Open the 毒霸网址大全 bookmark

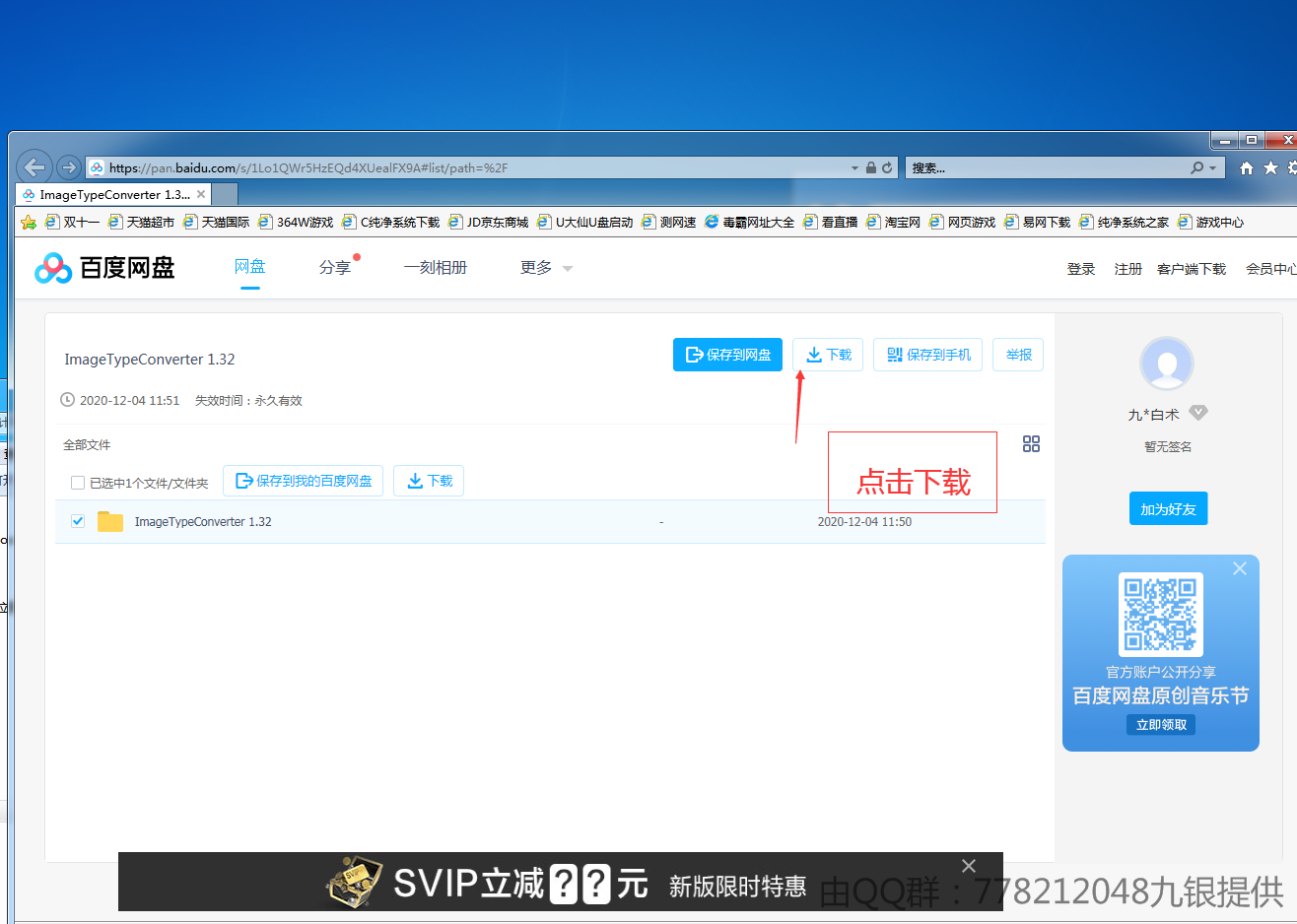click(749, 222)
